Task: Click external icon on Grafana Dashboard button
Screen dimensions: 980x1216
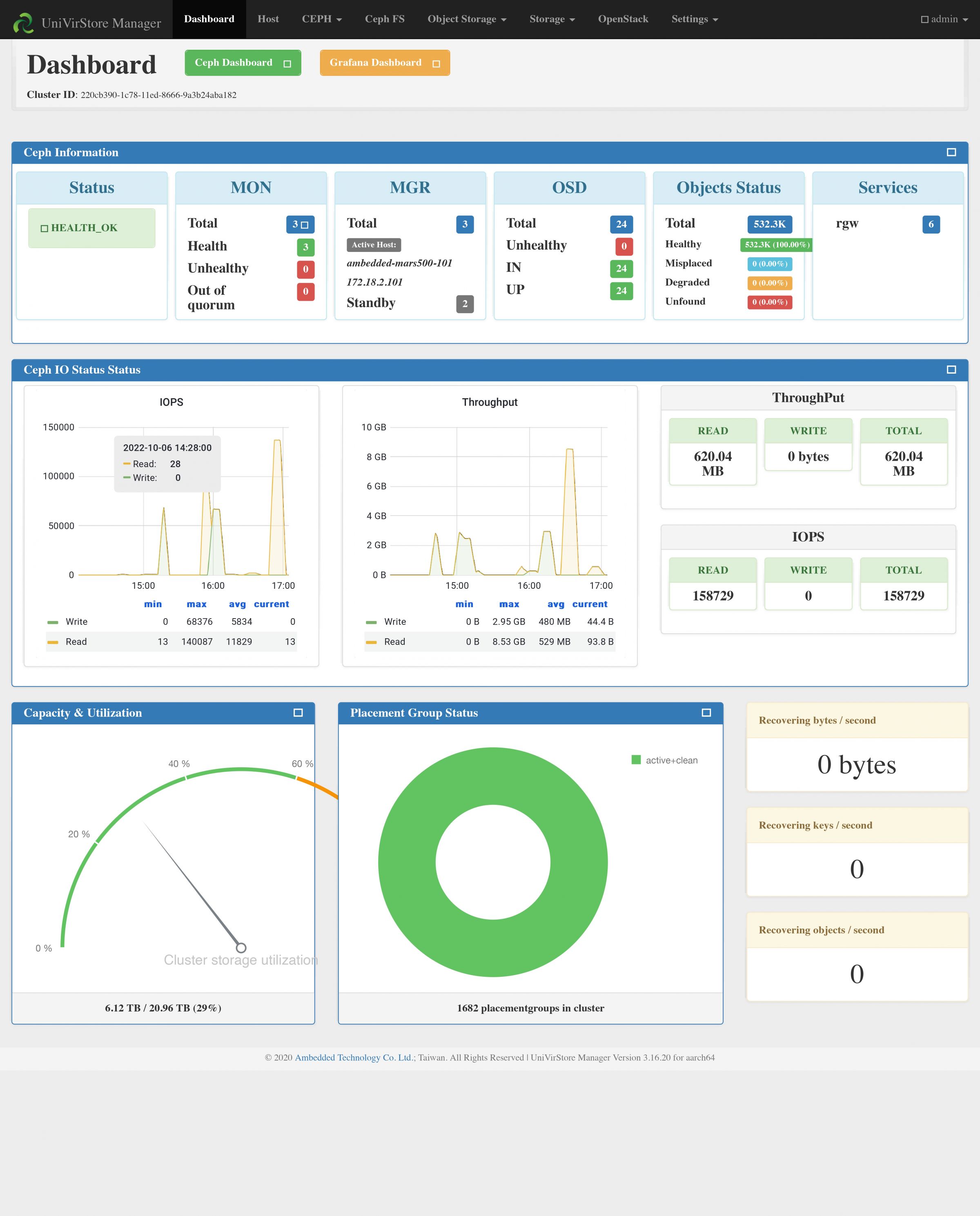Action: tap(436, 64)
